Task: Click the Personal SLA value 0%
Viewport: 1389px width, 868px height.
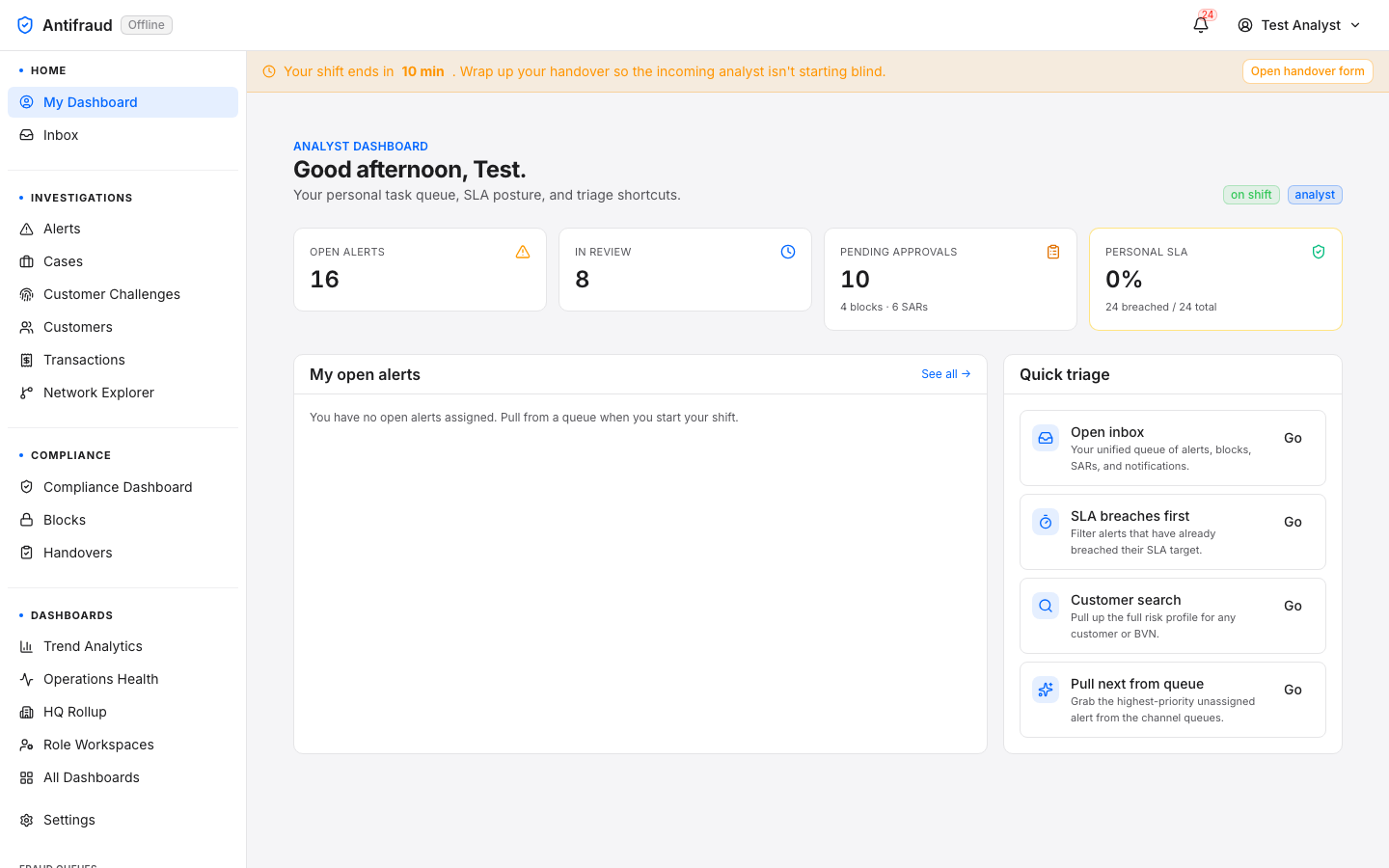Action: click(1124, 280)
